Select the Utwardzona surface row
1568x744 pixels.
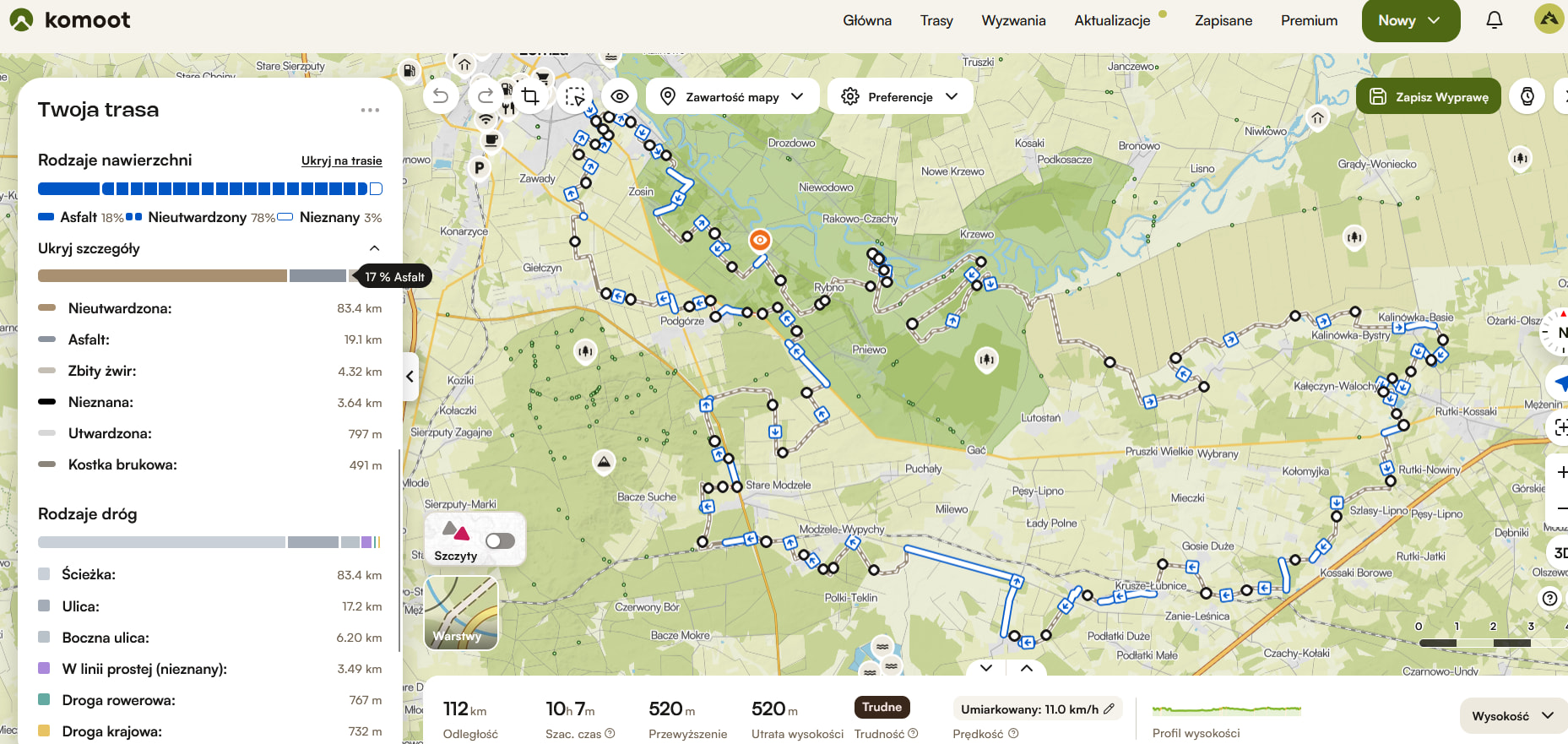209,433
